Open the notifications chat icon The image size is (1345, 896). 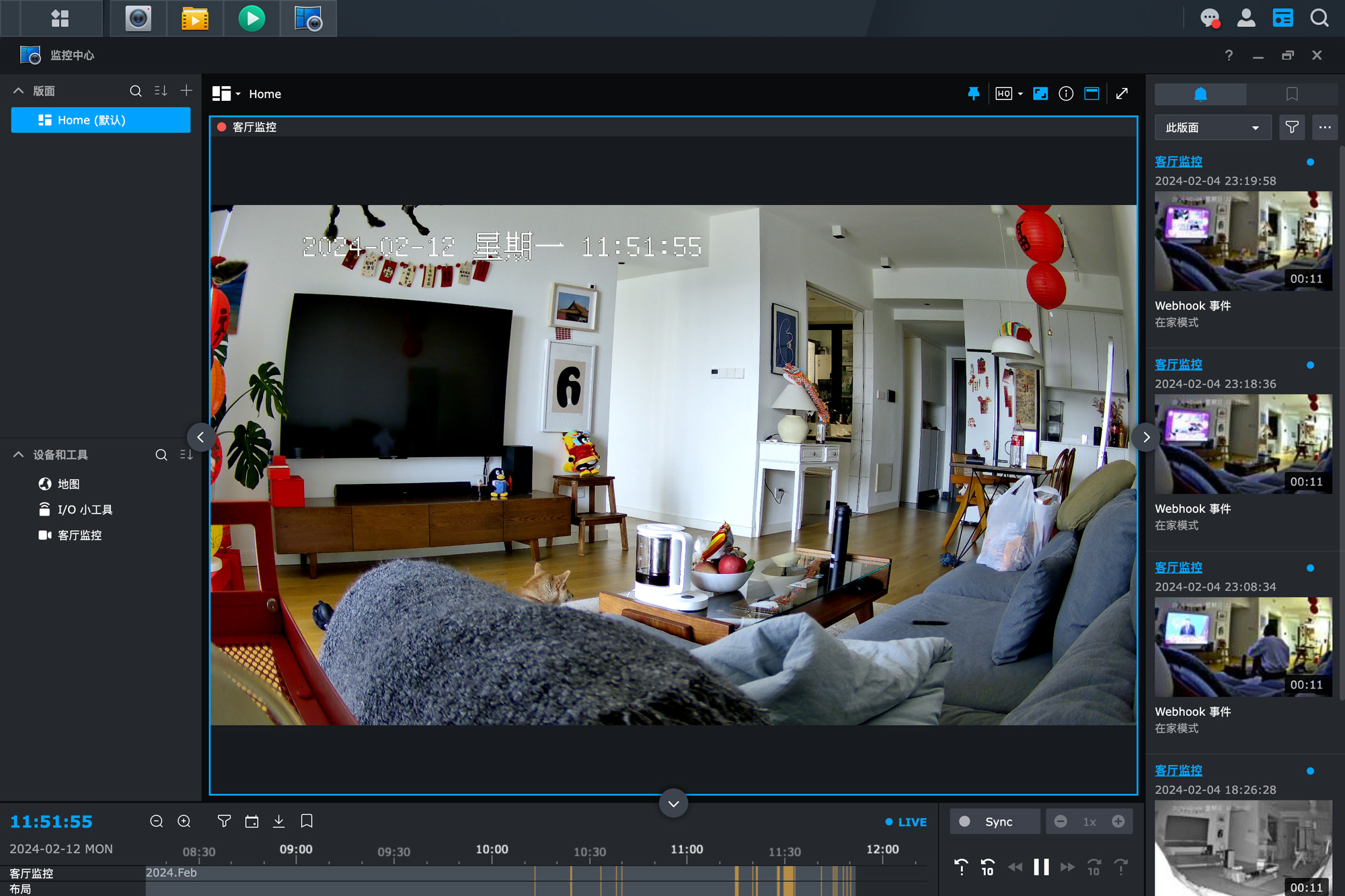1210,18
